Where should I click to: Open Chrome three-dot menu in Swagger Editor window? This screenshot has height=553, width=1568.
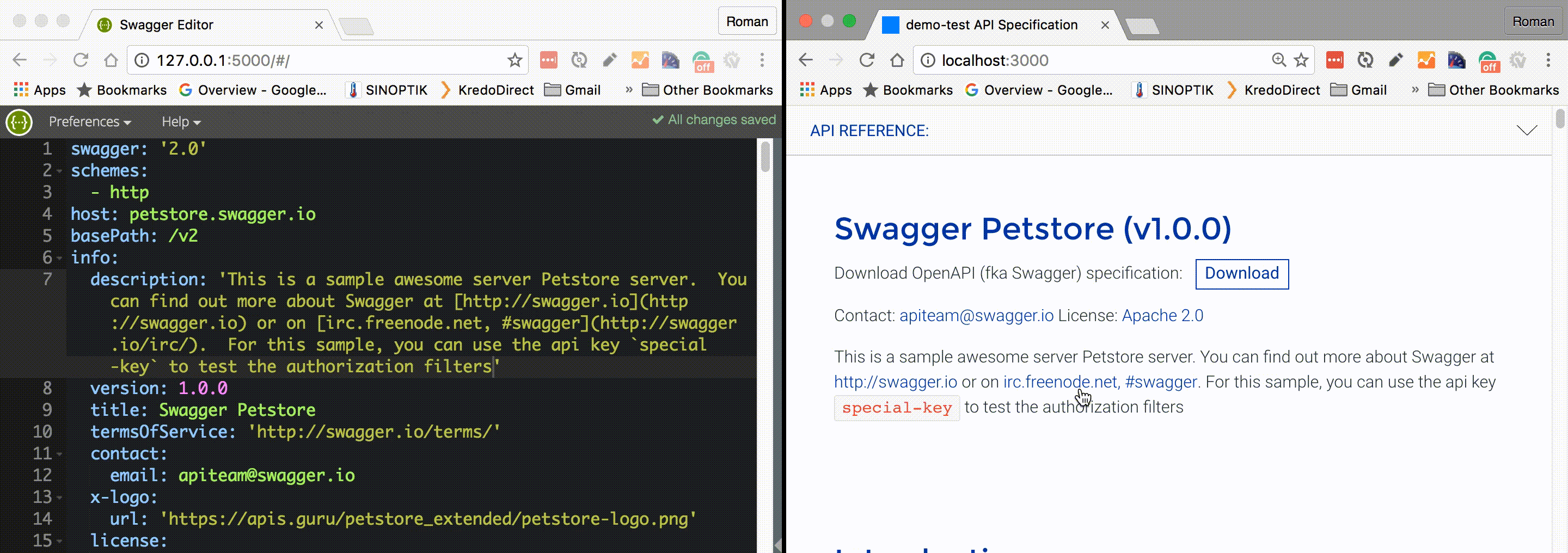(x=762, y=60)
